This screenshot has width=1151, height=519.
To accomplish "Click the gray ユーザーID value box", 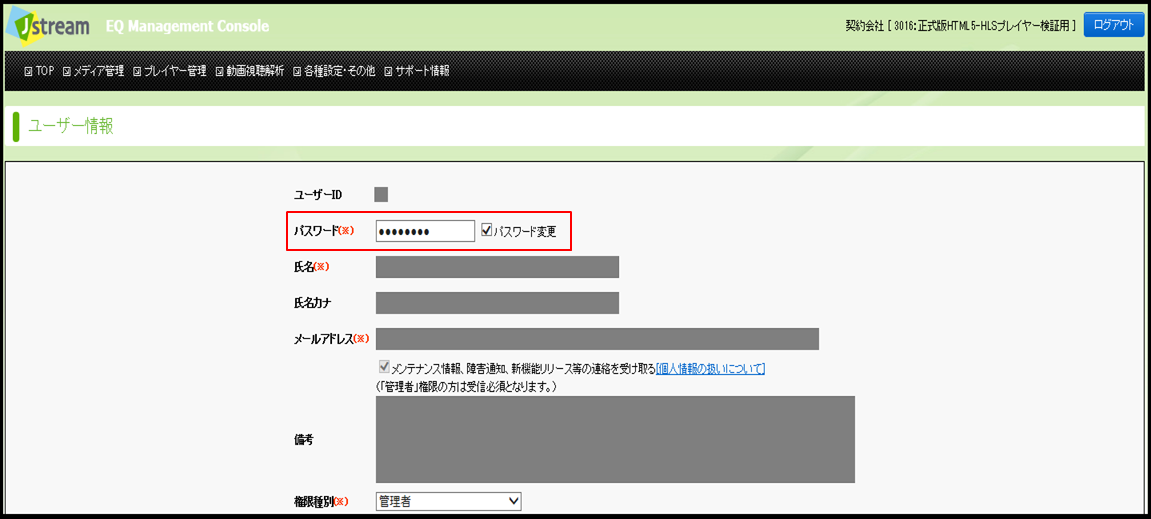I will click(381, 194).
